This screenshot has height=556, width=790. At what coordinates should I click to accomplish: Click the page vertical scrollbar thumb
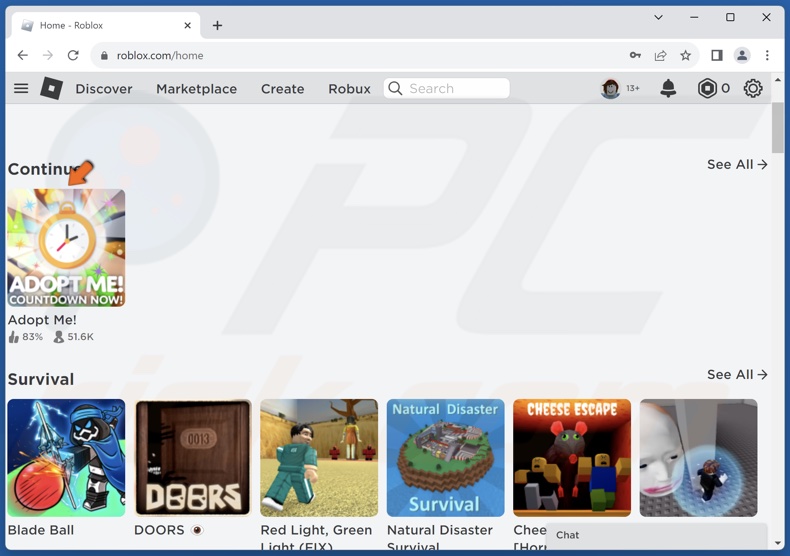(777, 127)
